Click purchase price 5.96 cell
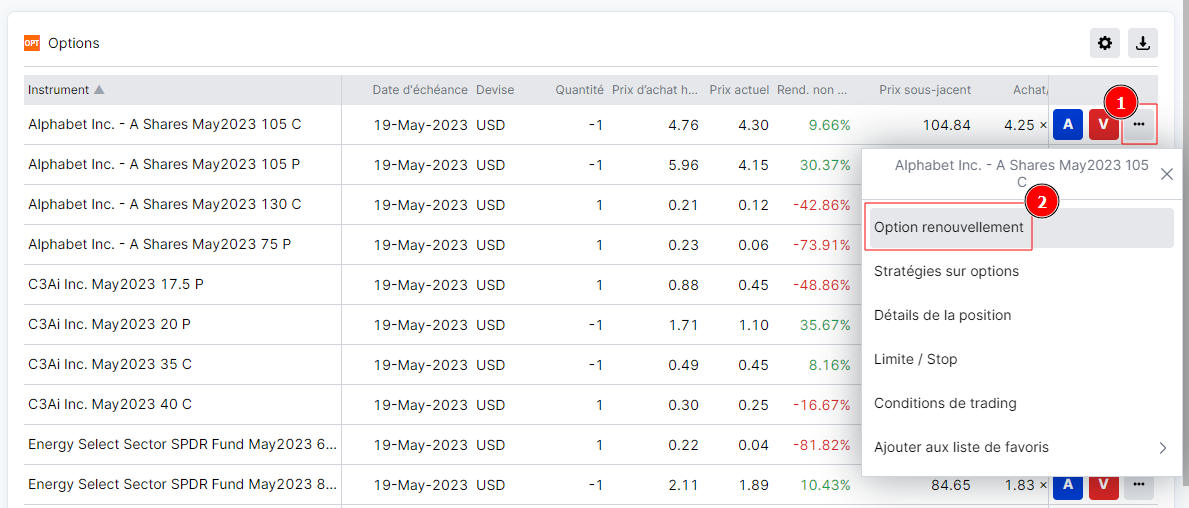This screenshot has height=508, width=1189. [x=684, y=165]
